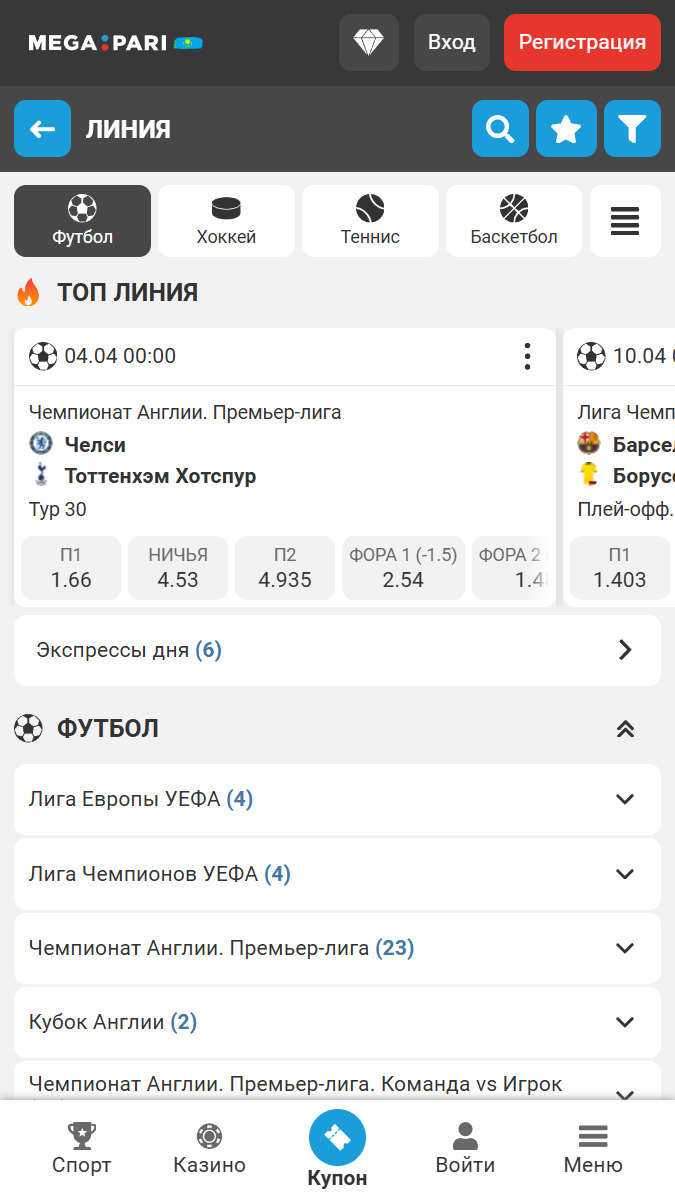Viewport: 675px width, 1199px height.
Task: Open the filter funnel icon
Action: click(x=632, y=128)
